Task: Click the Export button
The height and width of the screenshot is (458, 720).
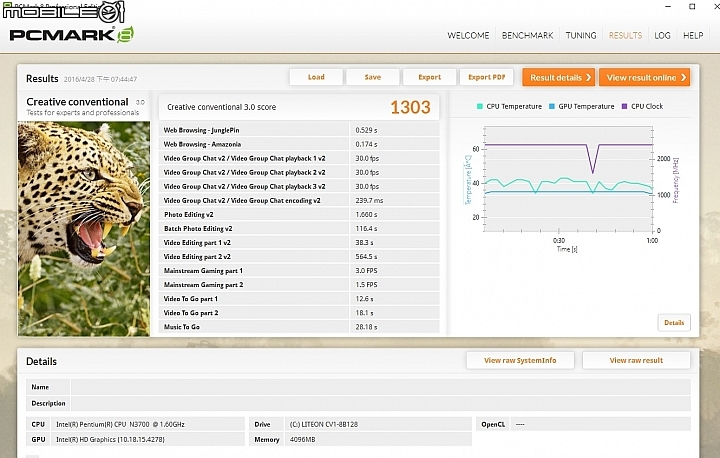Action: click(429, 77)
